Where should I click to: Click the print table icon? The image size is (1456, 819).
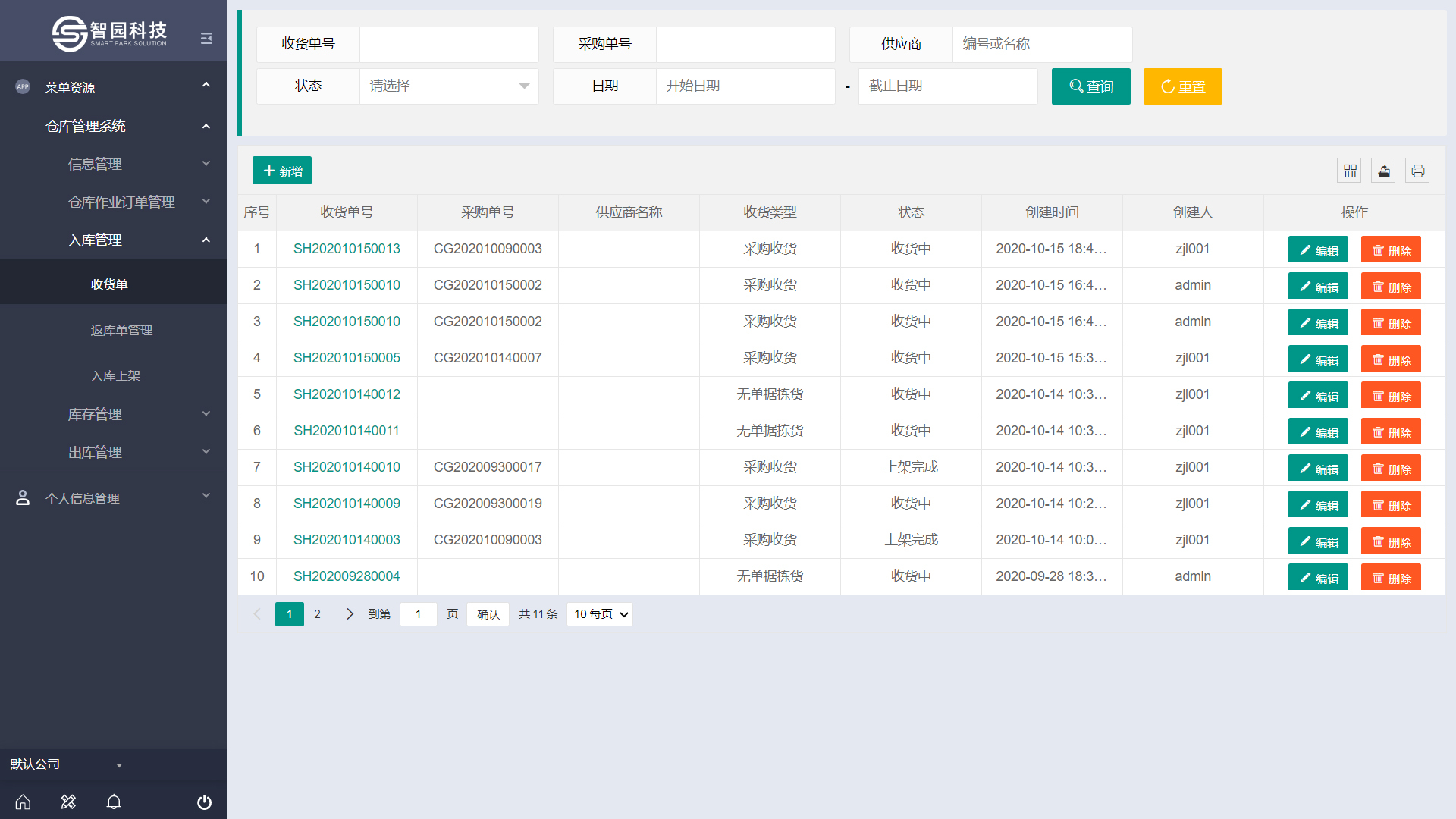pos(1417,171)
